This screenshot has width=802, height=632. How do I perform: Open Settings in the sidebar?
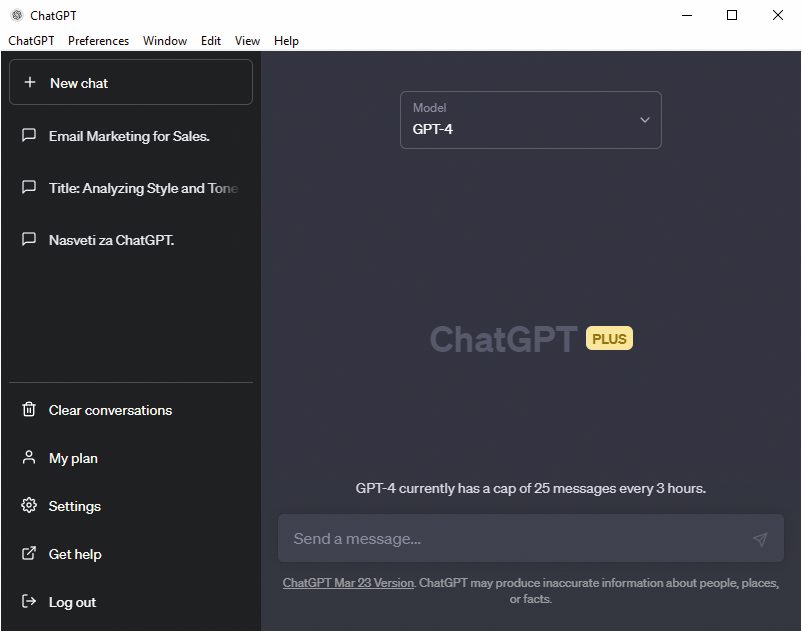131,506
